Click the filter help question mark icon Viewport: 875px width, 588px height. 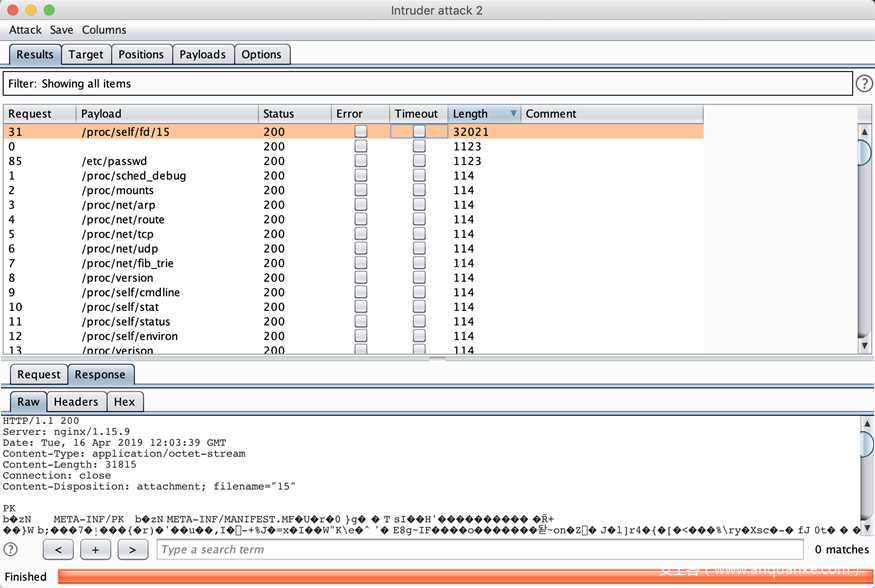coord(864,83)
